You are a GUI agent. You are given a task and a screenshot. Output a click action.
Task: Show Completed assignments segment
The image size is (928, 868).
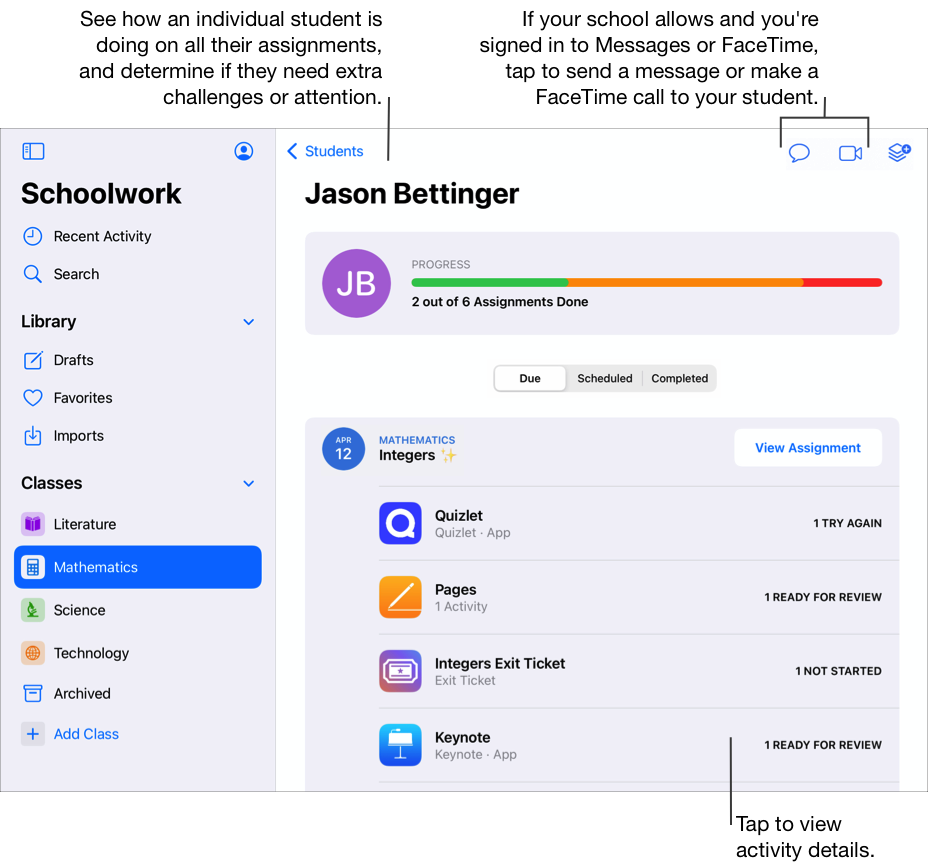pyautogui.click(x=679, y=378)
